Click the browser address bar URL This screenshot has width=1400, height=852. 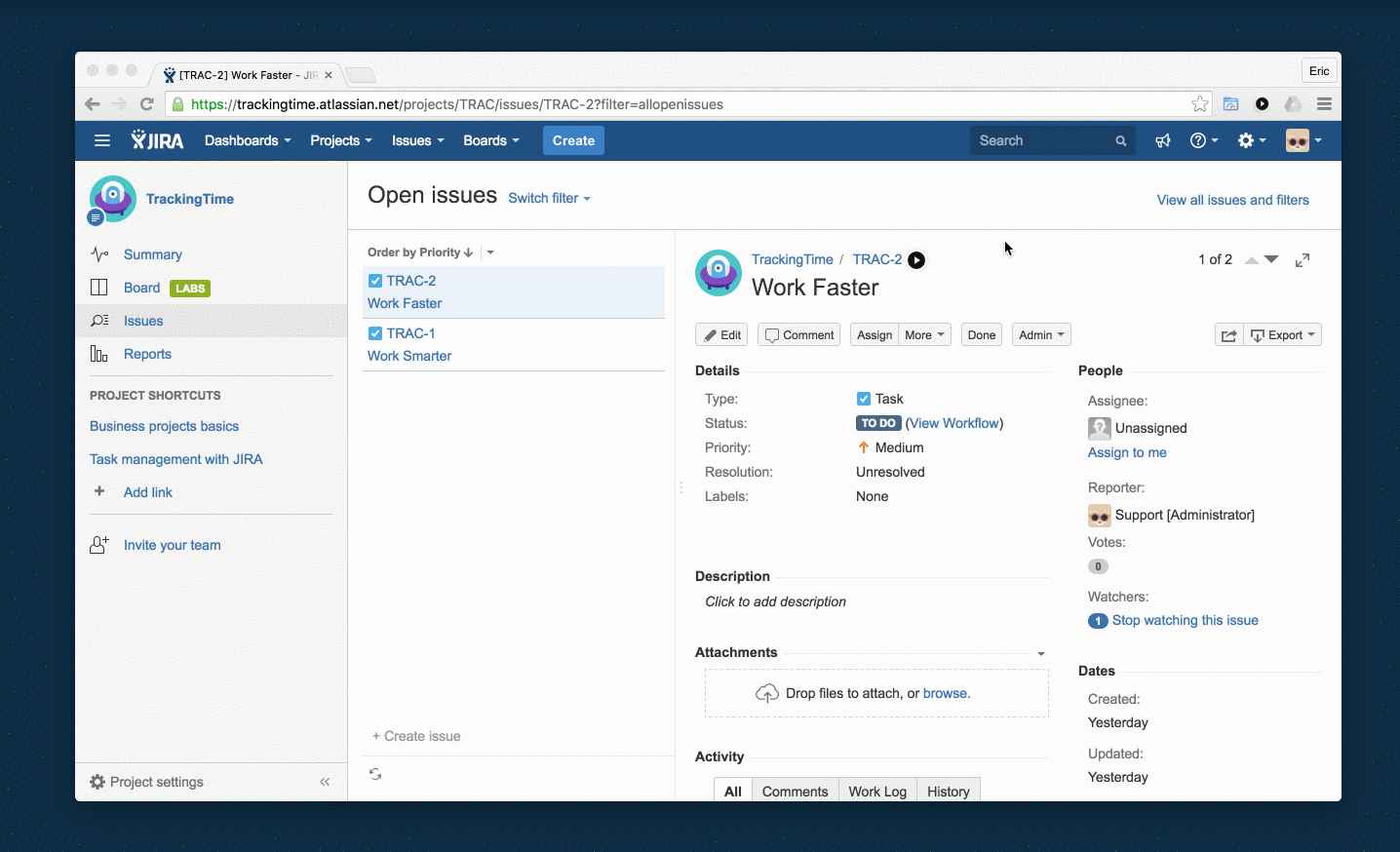tap(457, 104)
